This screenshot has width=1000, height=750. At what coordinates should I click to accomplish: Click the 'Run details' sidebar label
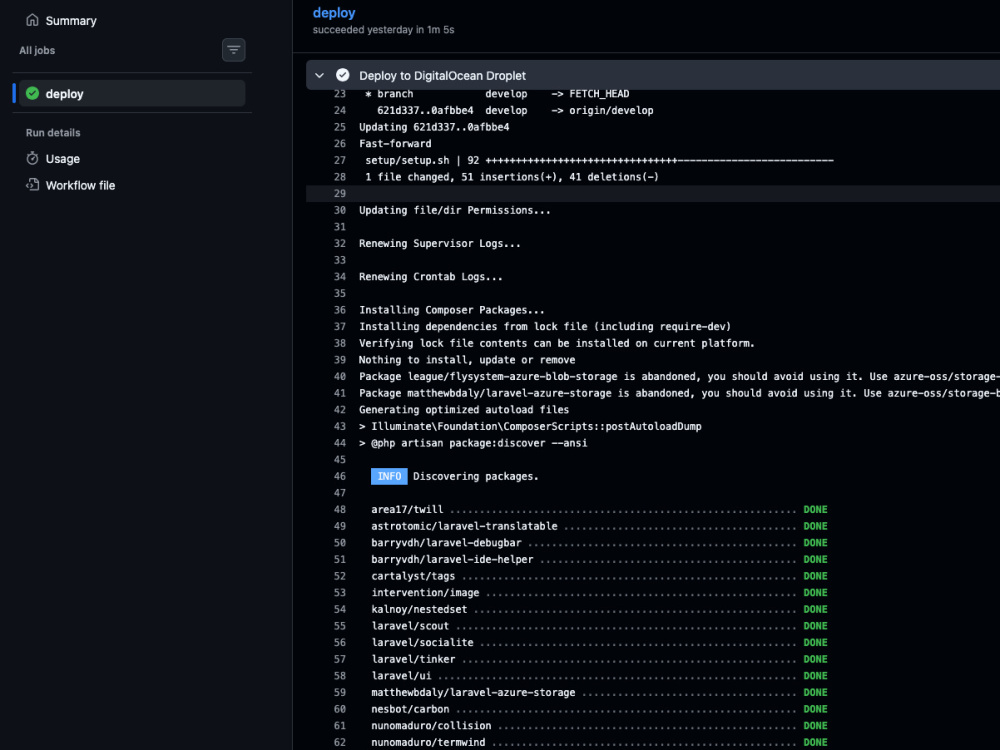point(53,133)
